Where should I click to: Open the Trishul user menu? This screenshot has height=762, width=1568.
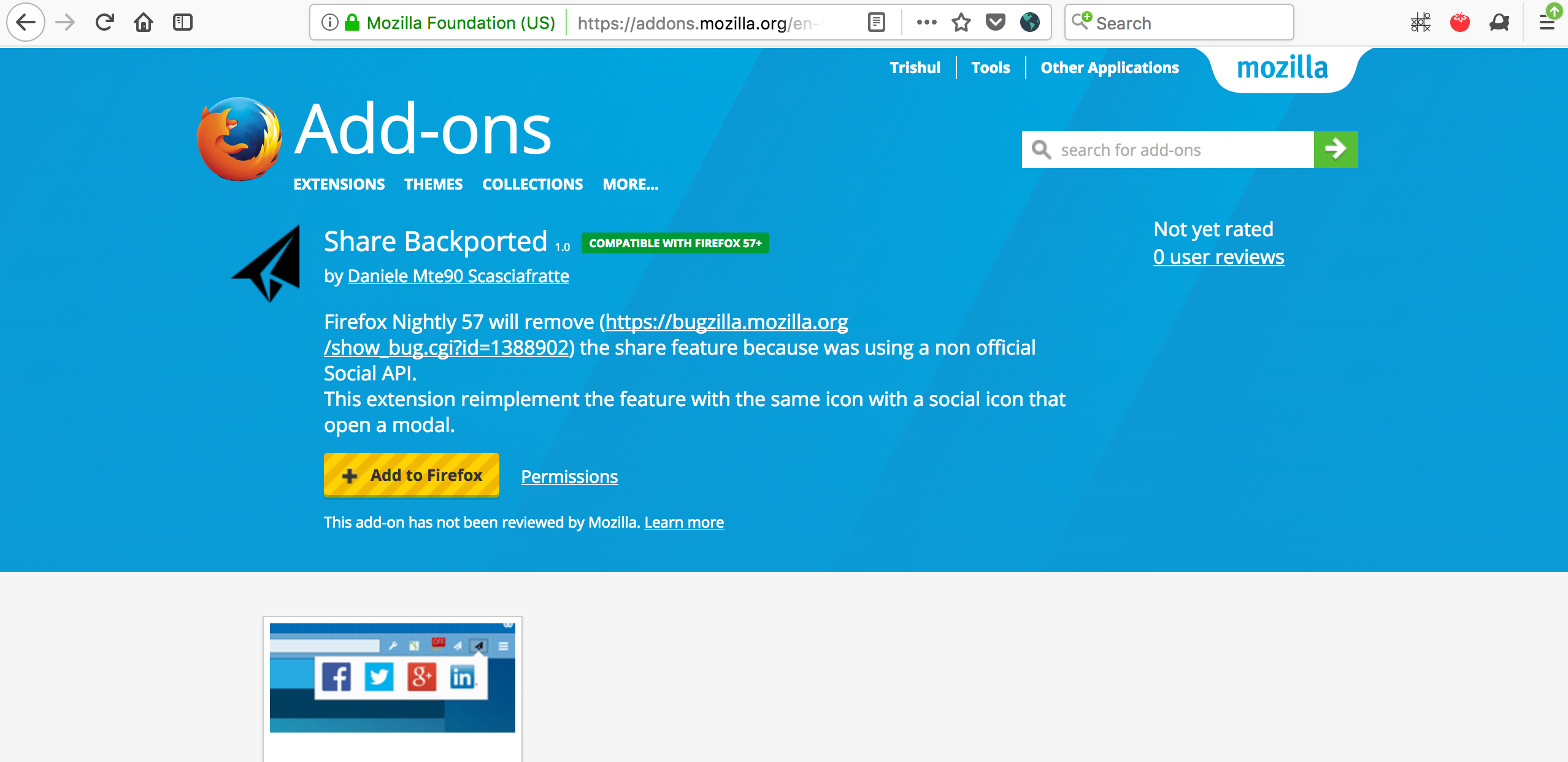[915, 67]
